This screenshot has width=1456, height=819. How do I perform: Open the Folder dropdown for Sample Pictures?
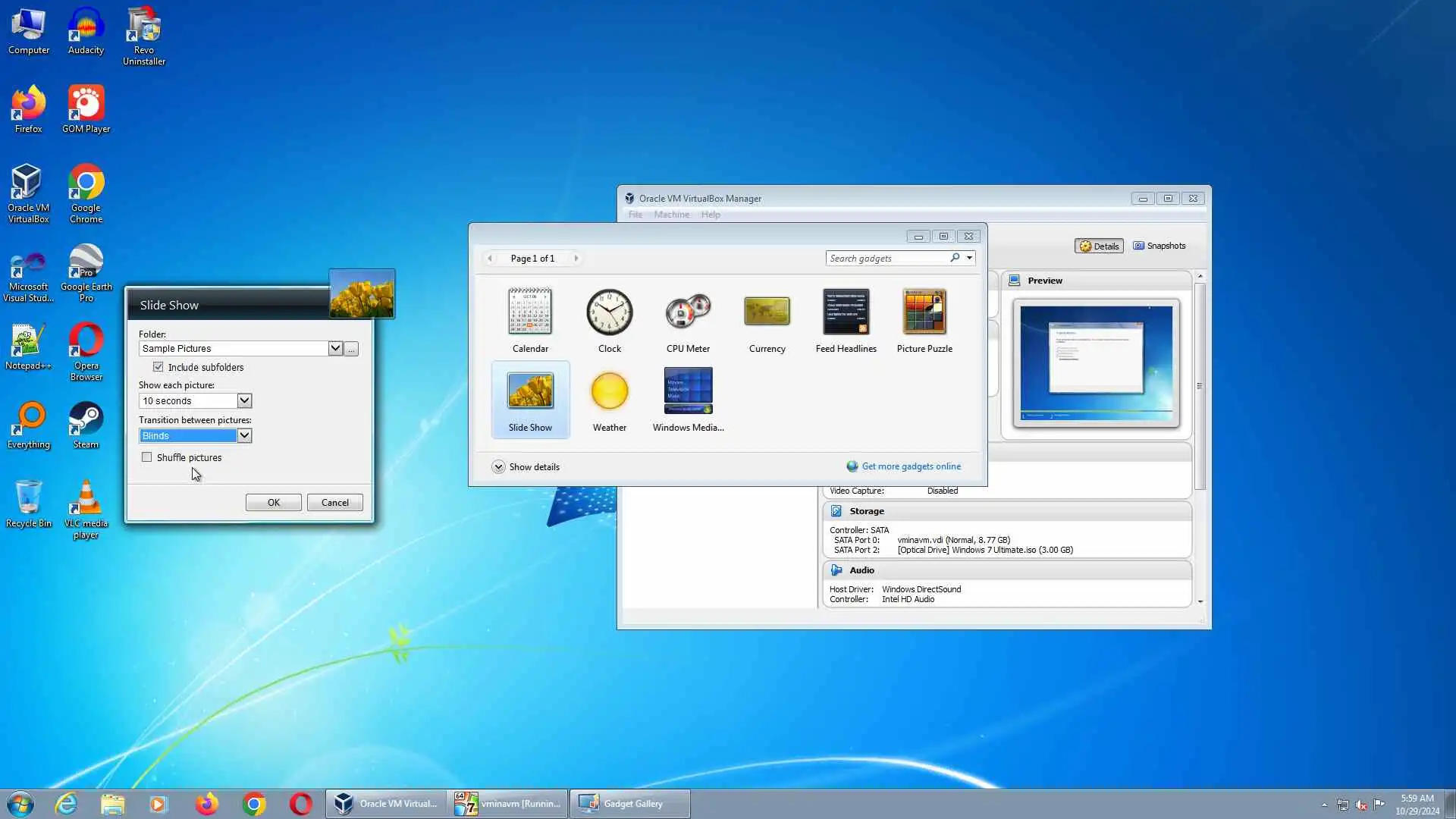coord(334,348)
